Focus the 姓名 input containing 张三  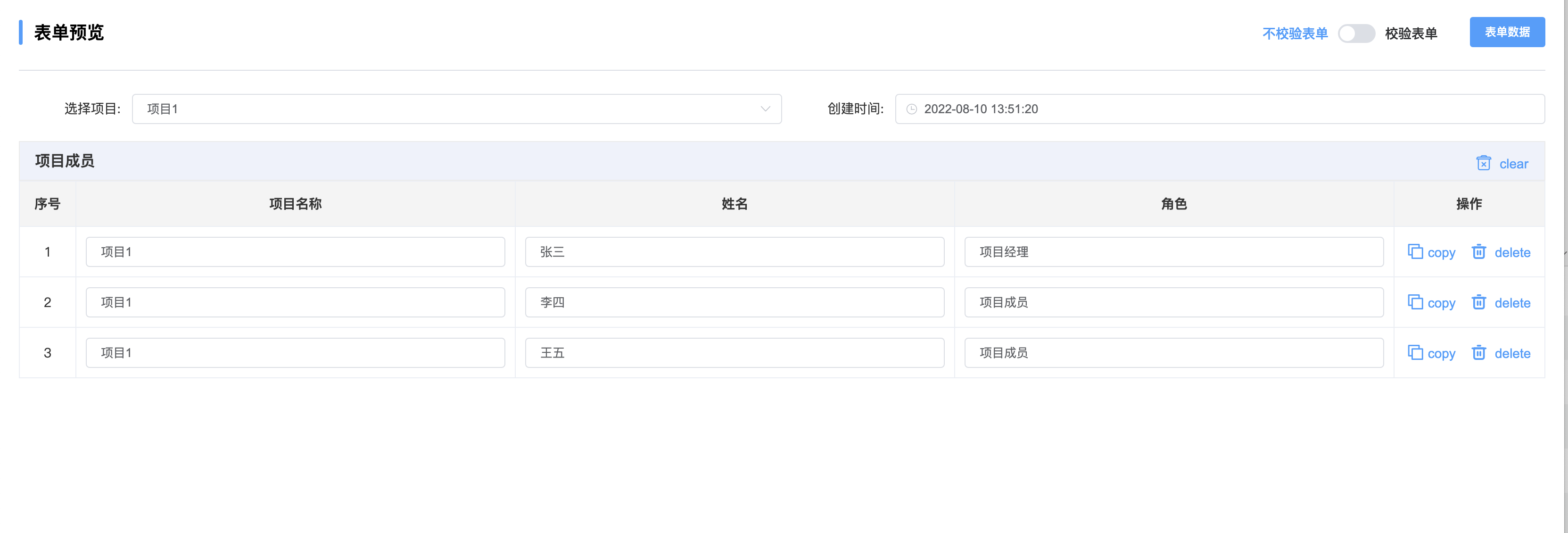734,251
